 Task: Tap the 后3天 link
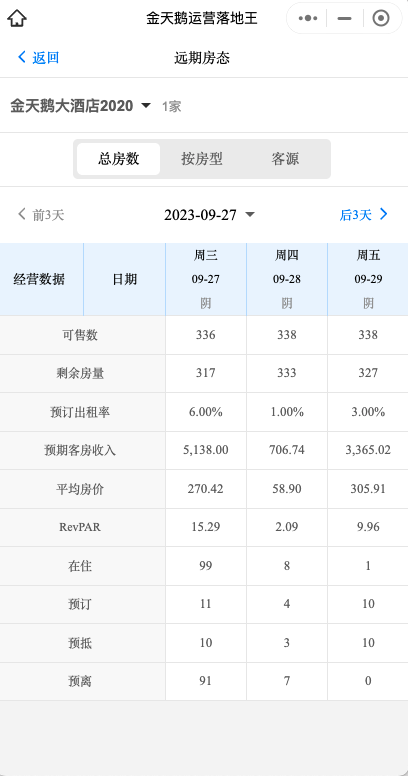pos(355,215)
